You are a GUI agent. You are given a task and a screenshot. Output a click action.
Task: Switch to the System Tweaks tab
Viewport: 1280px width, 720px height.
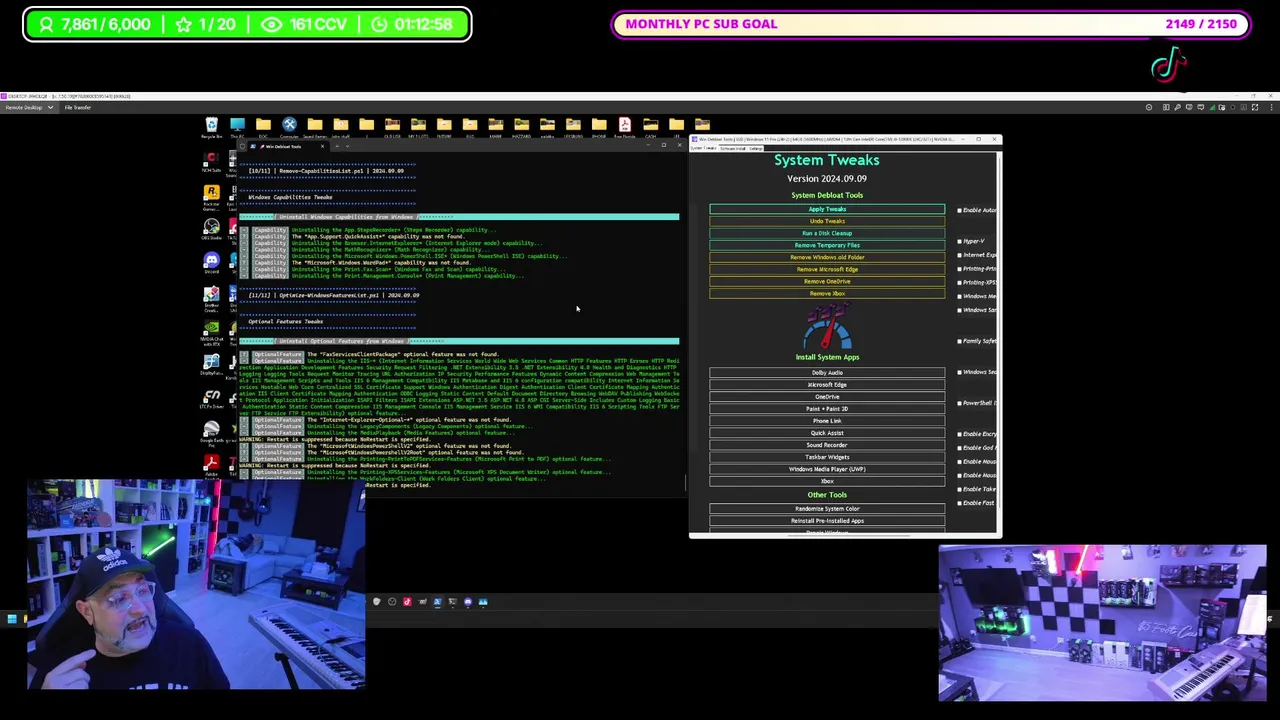click(x=703, y=148)
